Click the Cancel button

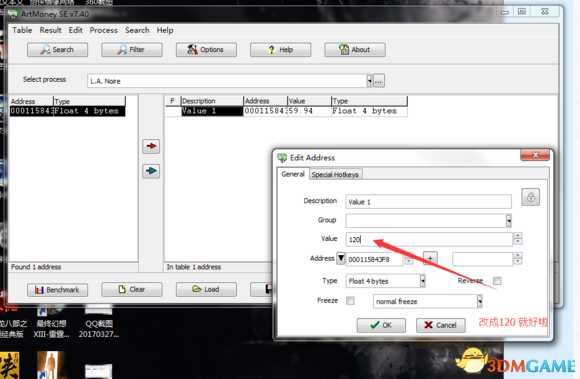[x=441, y=325]
